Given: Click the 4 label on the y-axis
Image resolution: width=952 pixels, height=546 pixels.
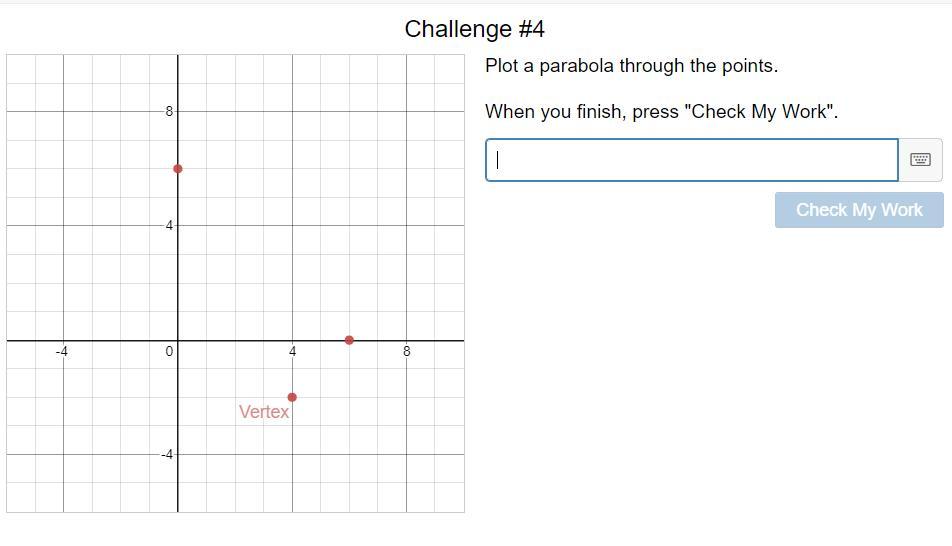Looking at the screenshot, I should [x=170, y=226].
